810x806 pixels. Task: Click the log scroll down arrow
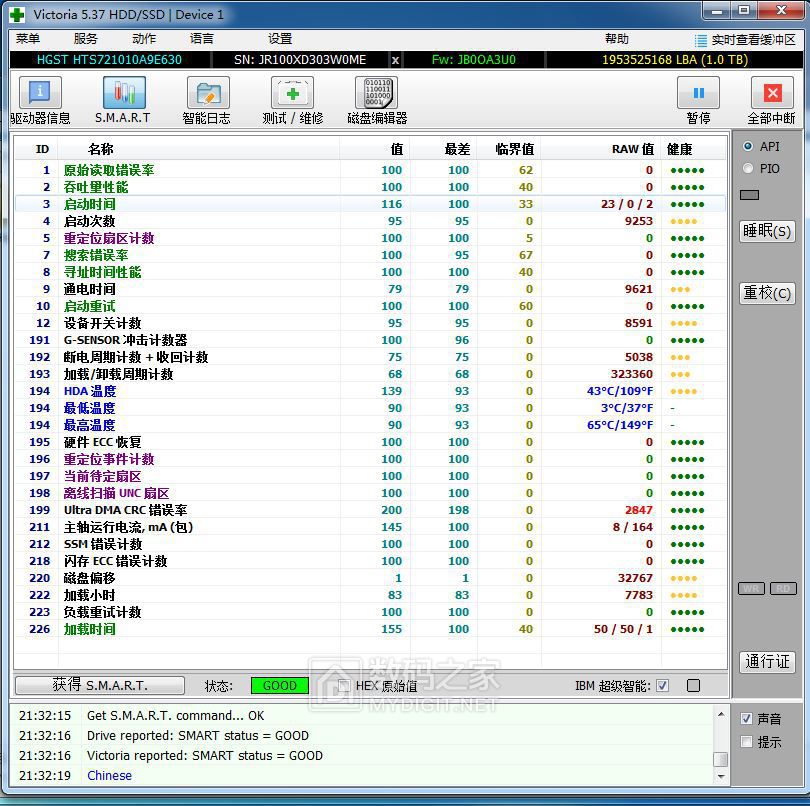tap(721, 776)
